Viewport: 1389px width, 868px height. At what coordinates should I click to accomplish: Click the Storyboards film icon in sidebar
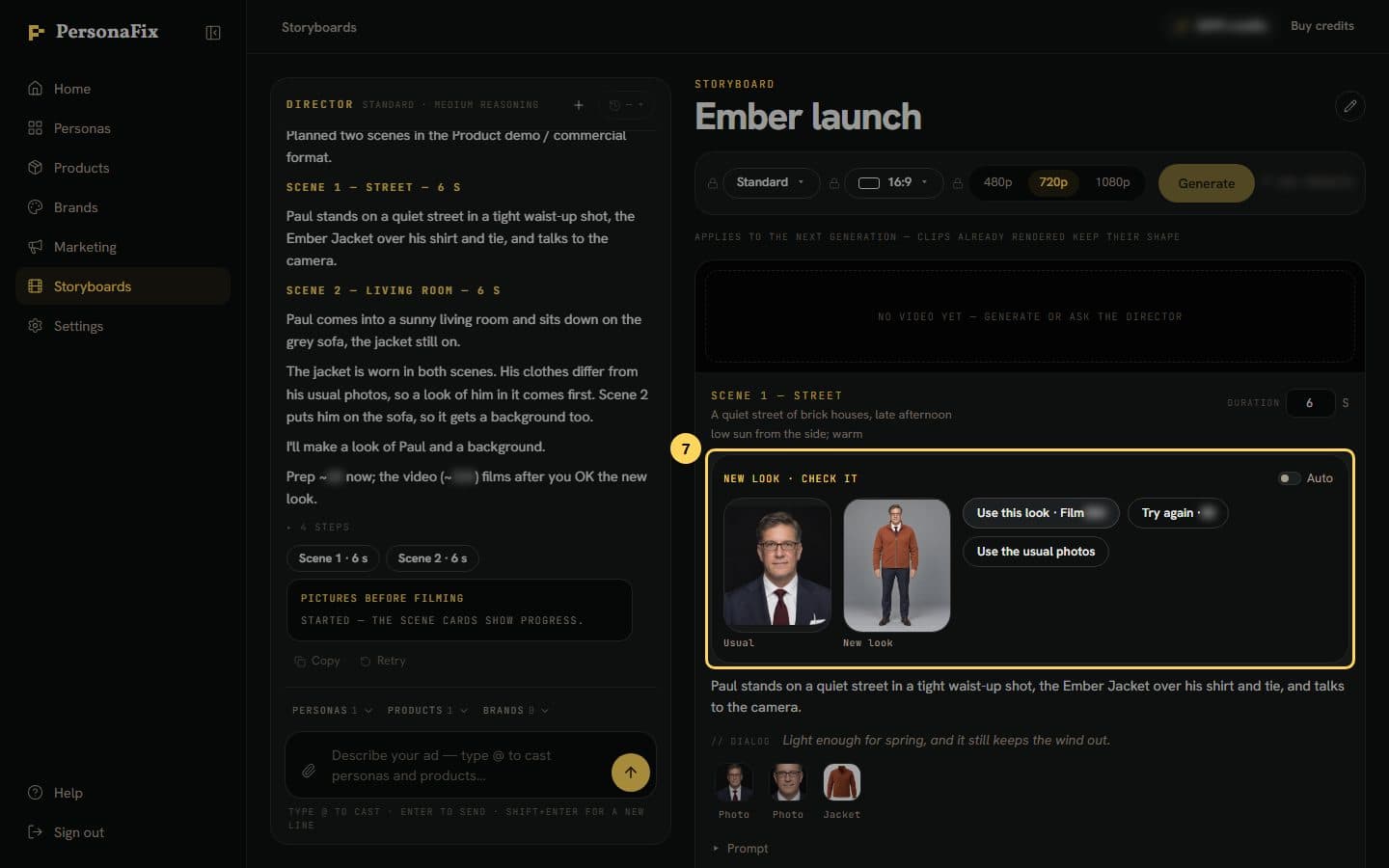tap(36, 286)
